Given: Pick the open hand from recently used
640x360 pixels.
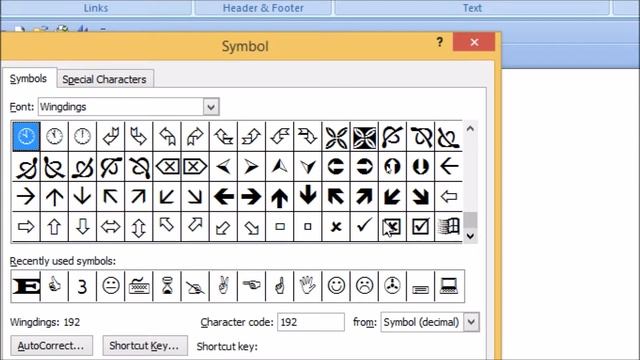Looking at the screenshot, I should click(x=308, y=286).
